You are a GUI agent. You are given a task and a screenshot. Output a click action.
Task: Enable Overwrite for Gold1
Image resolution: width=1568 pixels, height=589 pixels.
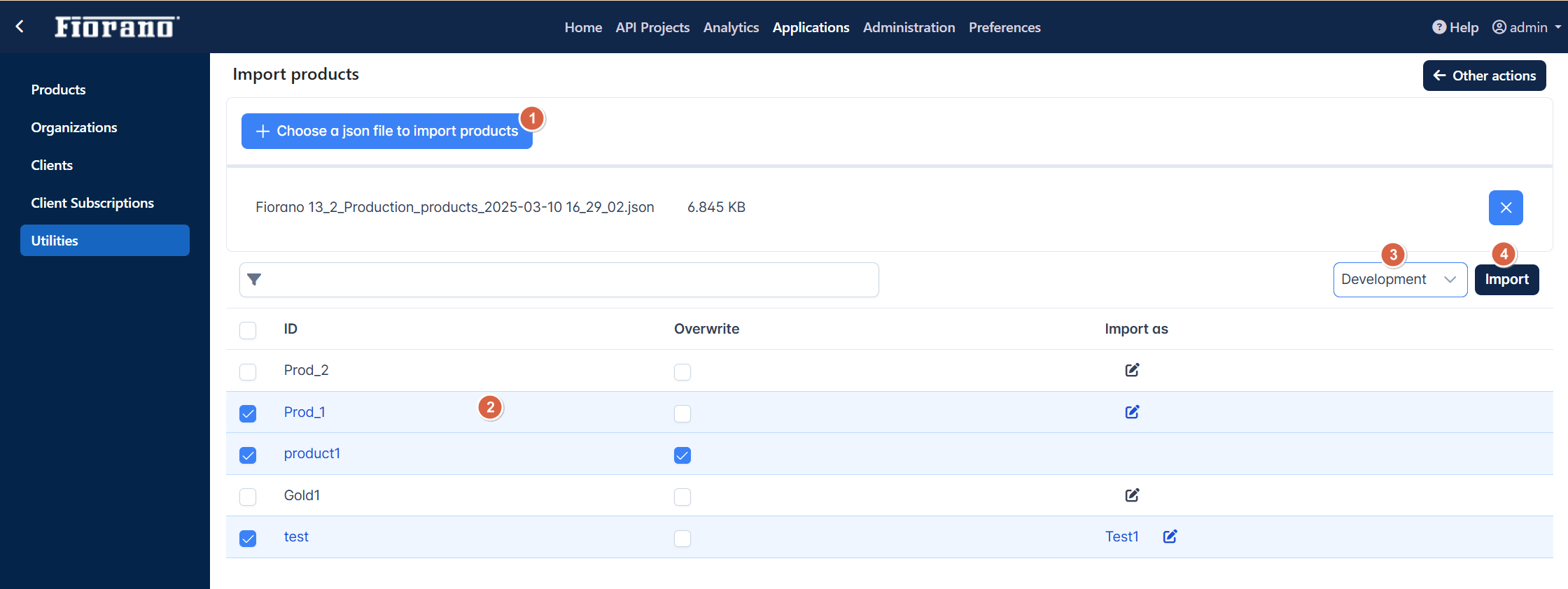pyautogui.click(x=682, y=497)
